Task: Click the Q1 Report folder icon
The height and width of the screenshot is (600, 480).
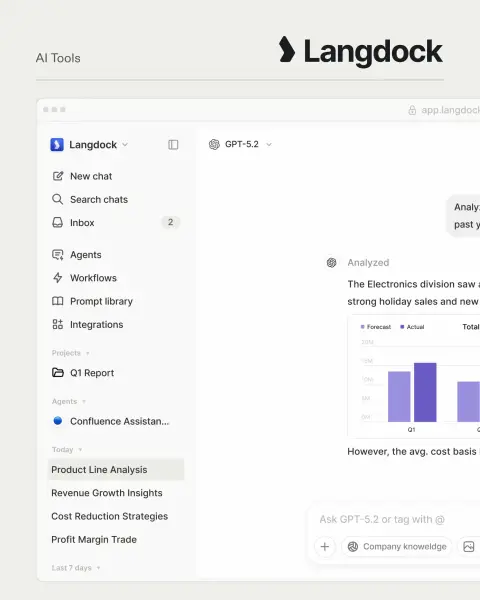Action: [57, 373]
